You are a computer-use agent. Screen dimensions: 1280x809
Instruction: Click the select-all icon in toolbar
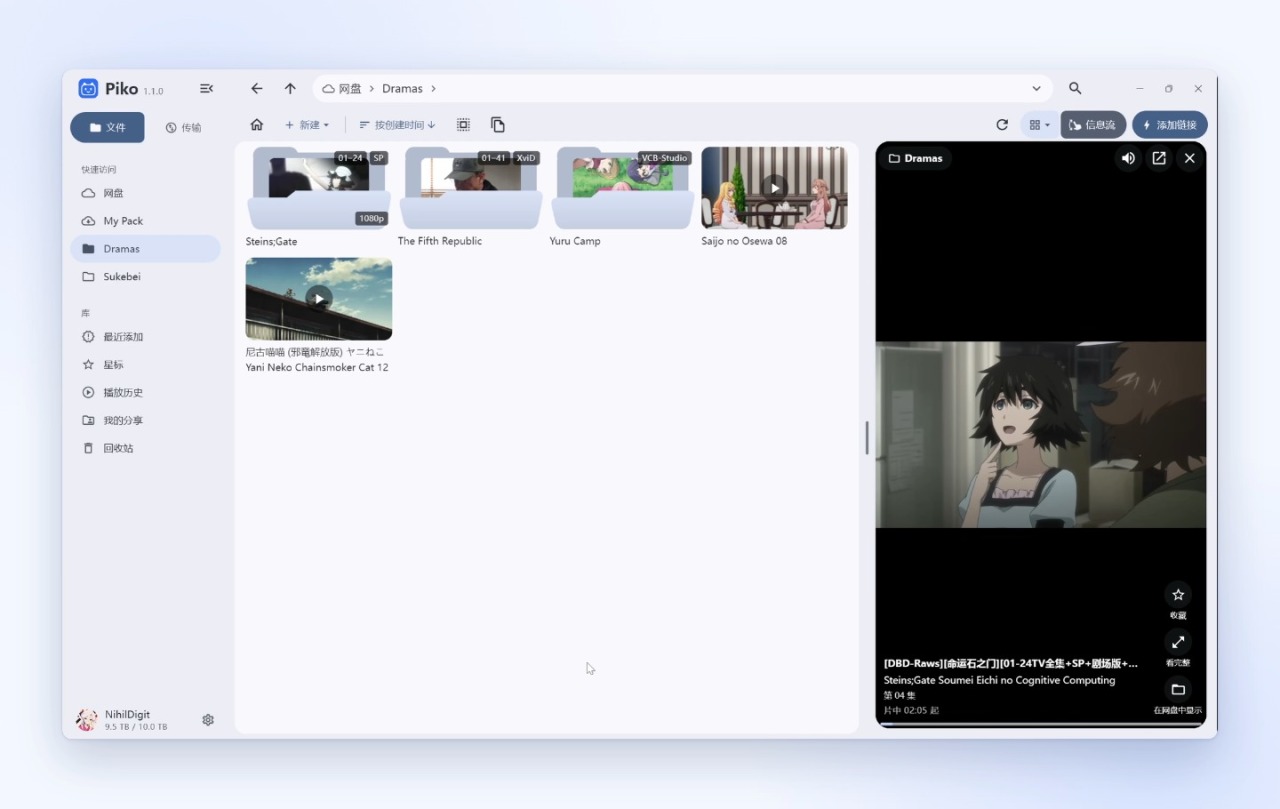click(463, 125)
